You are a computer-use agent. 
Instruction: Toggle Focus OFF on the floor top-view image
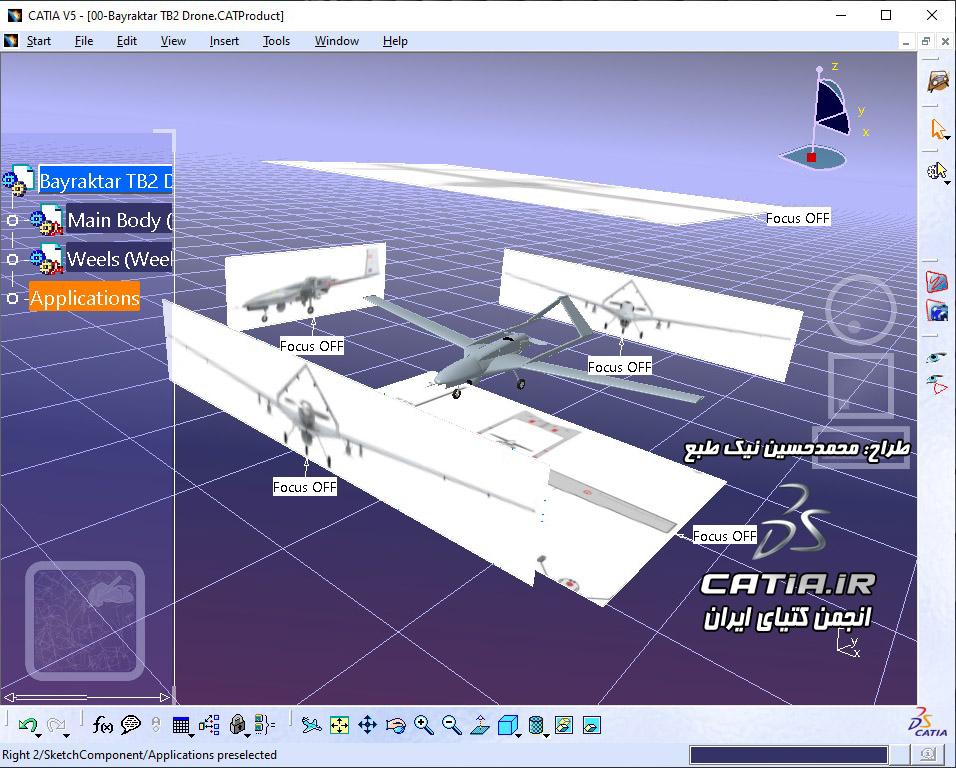[724, 536]
